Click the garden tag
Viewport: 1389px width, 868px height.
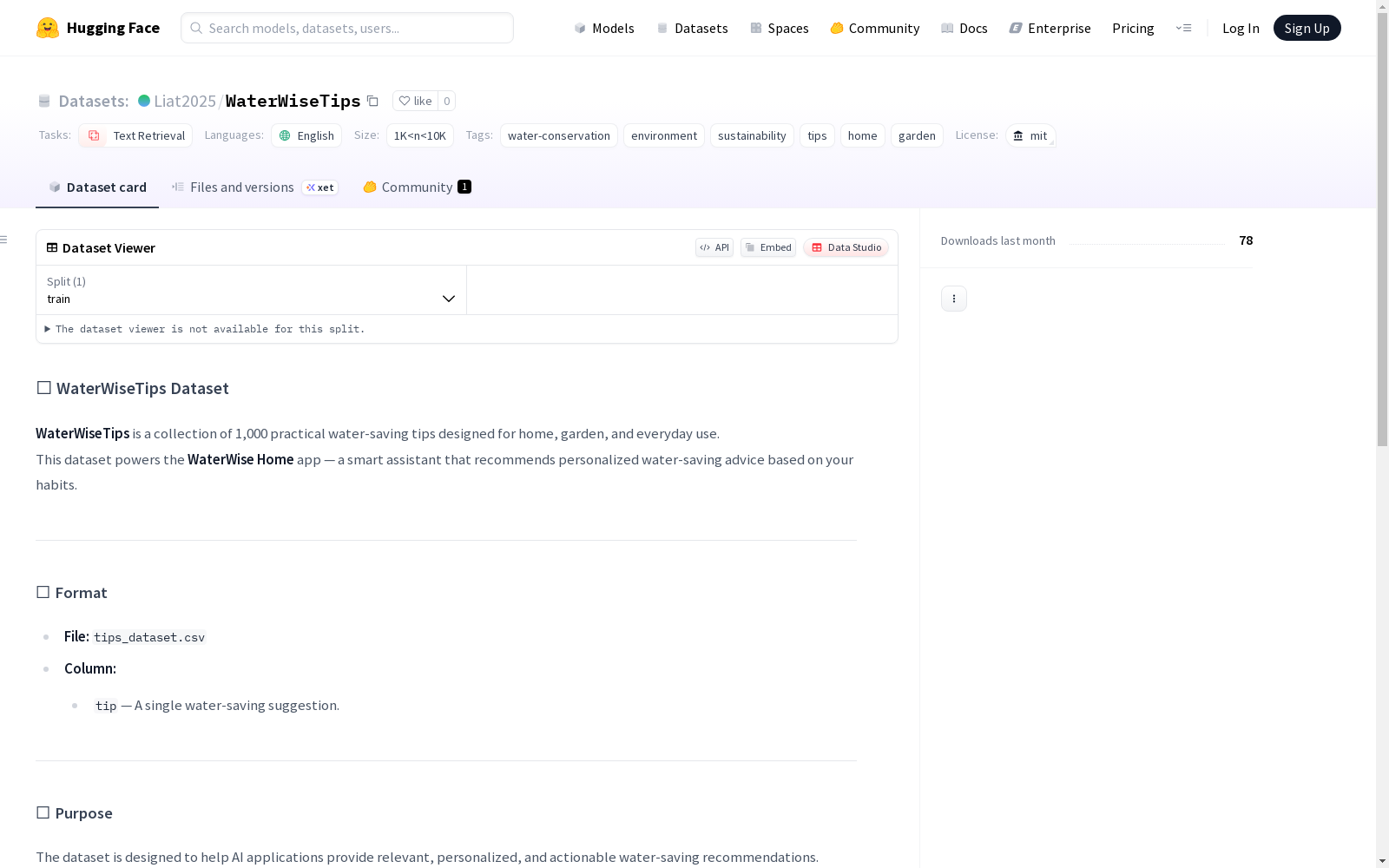coord(917,135)
